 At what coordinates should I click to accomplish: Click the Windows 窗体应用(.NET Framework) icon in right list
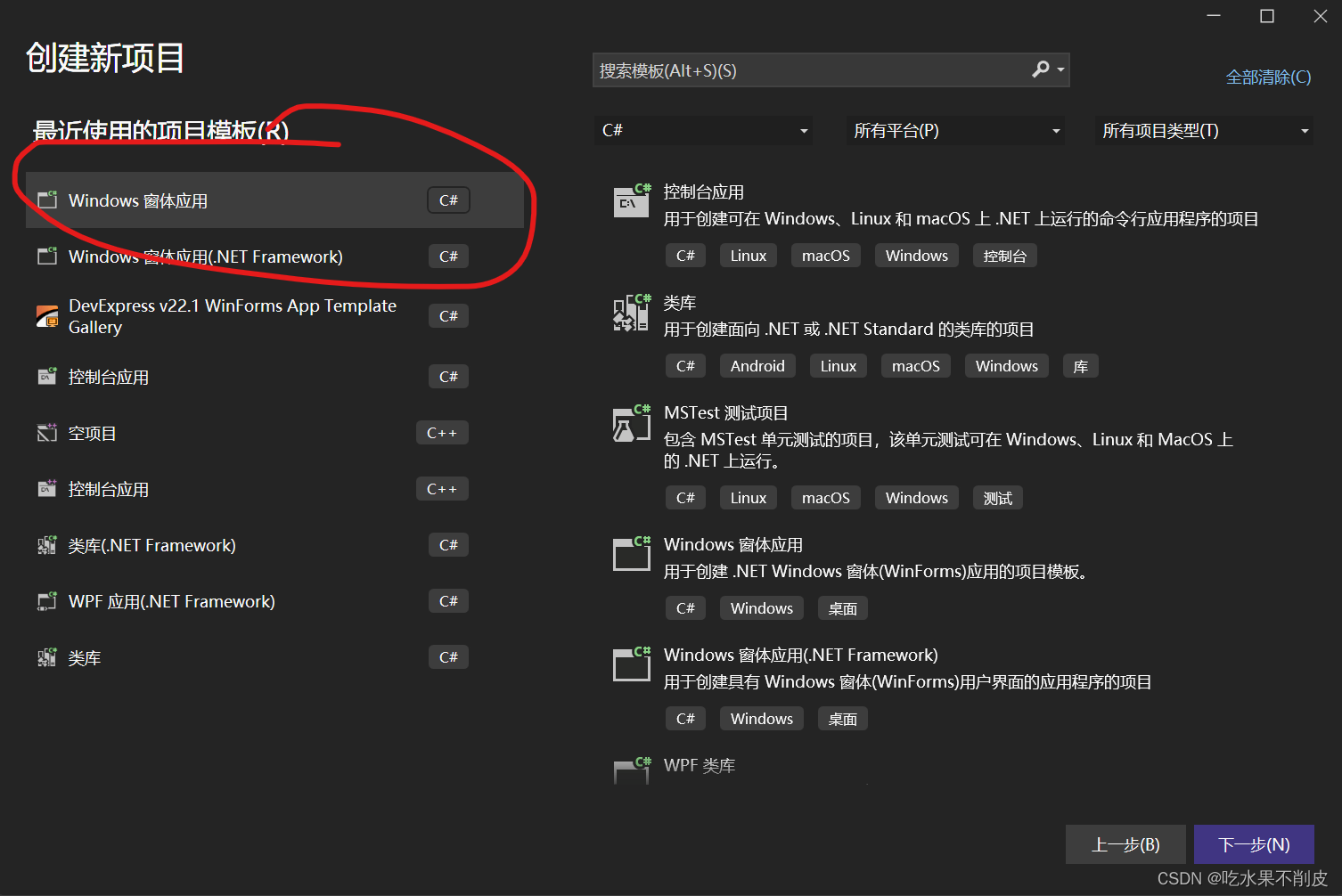pyautogui.click(x=632, y=664)
